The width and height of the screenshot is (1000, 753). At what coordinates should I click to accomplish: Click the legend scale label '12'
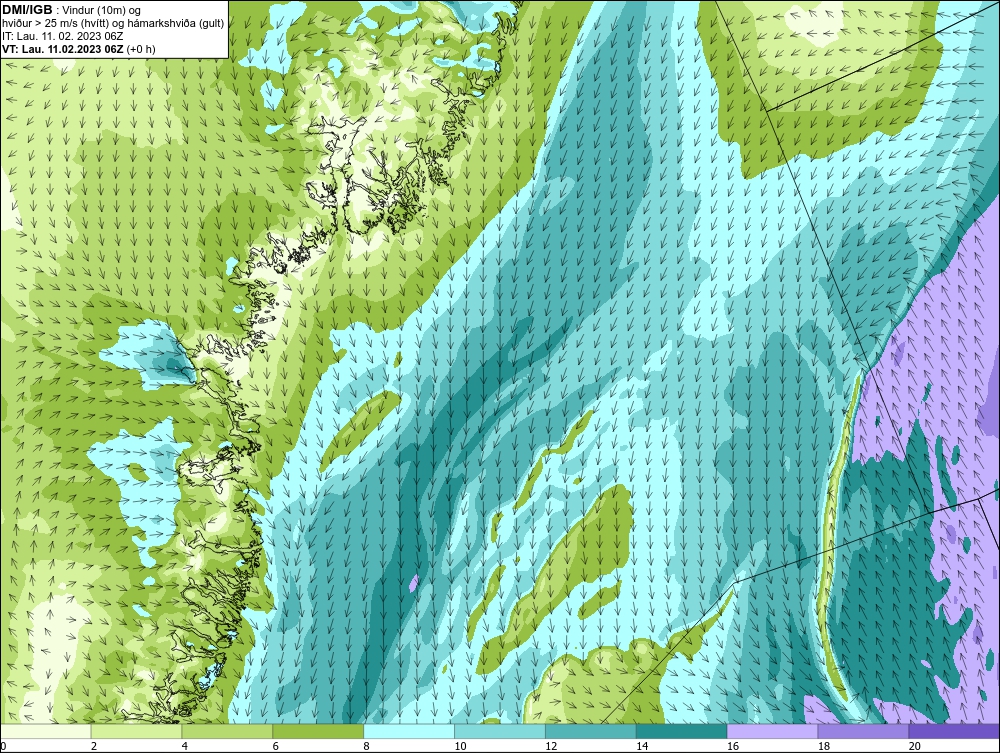click(x=551, y=746)
